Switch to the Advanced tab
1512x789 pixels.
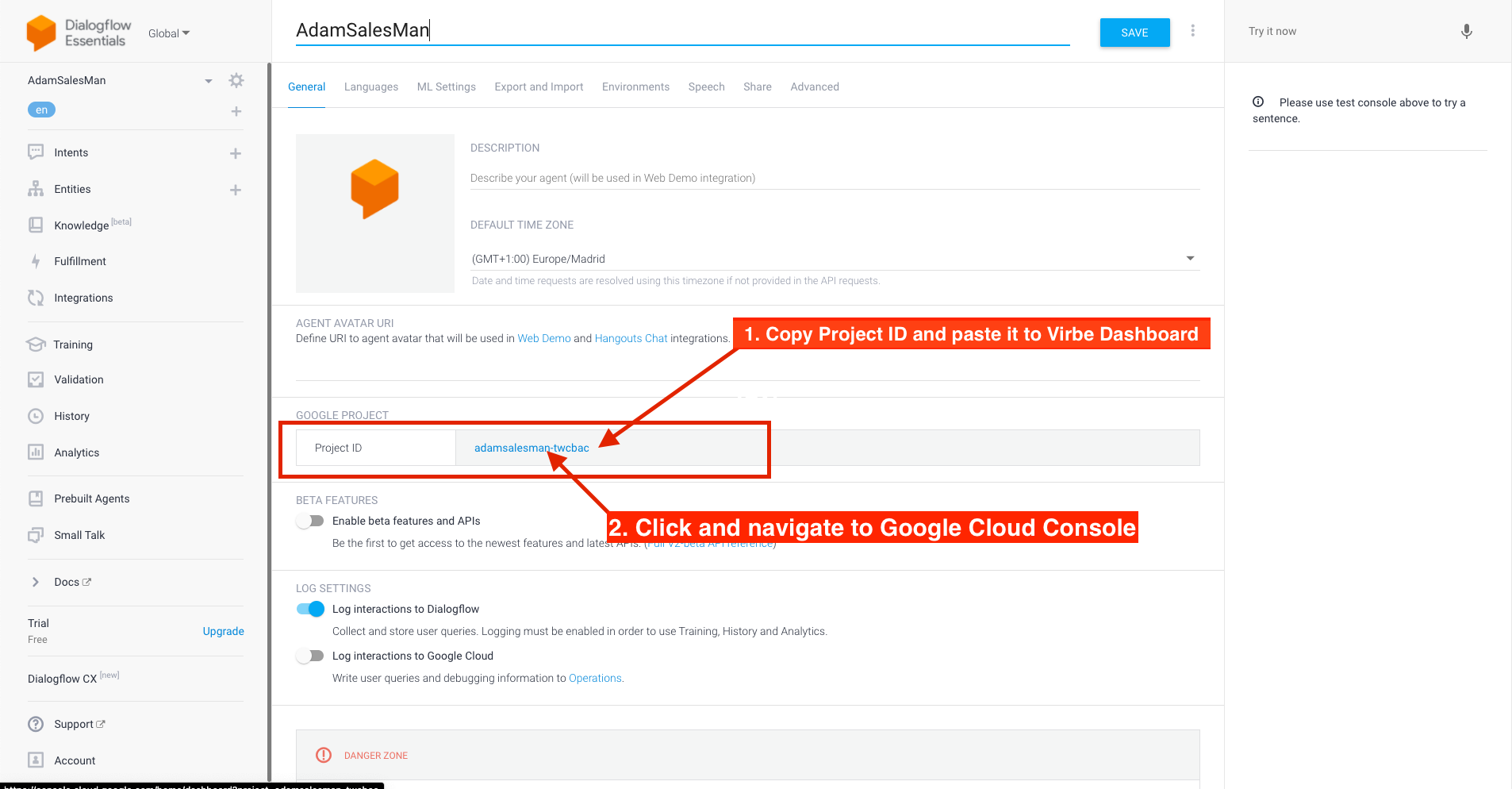[814, 87]
